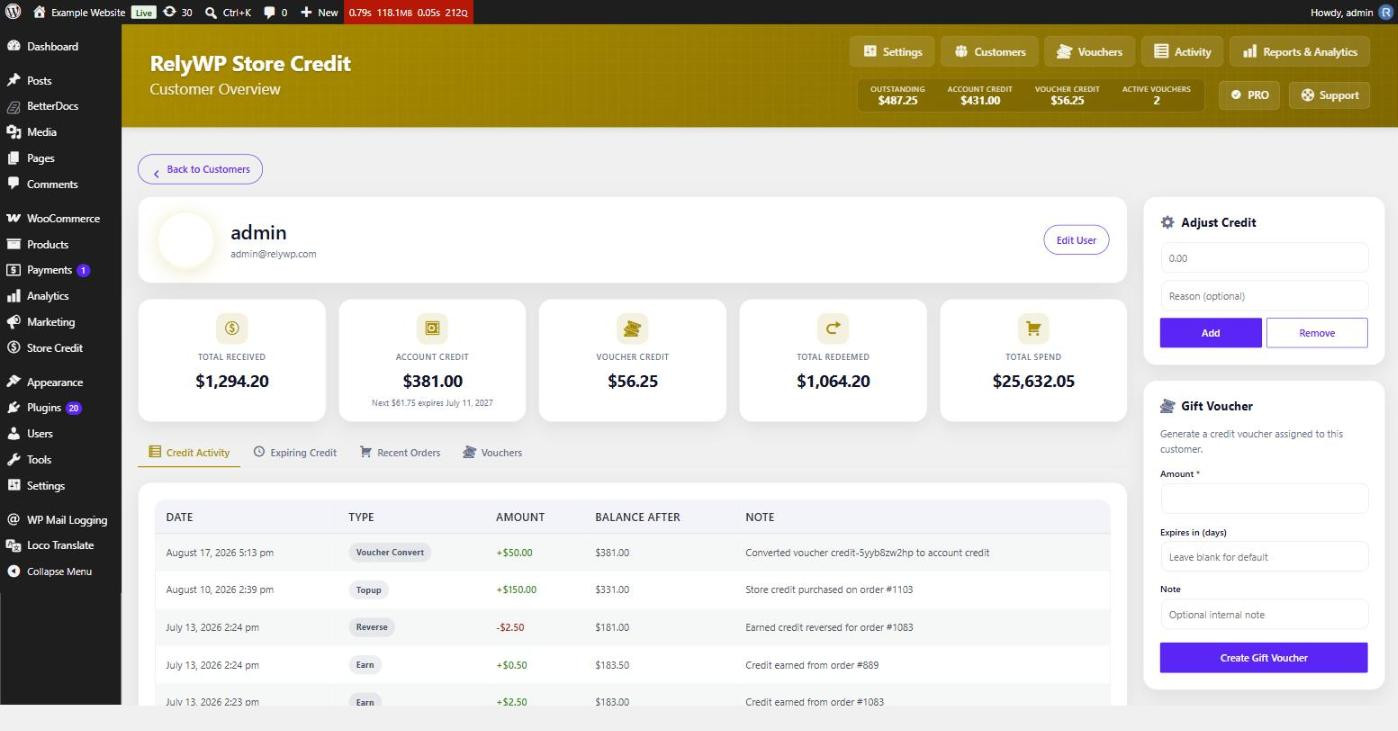Open the Howdy, admin account menu
Viewport: 1398px width, 731px height.
click(1349, 12)
